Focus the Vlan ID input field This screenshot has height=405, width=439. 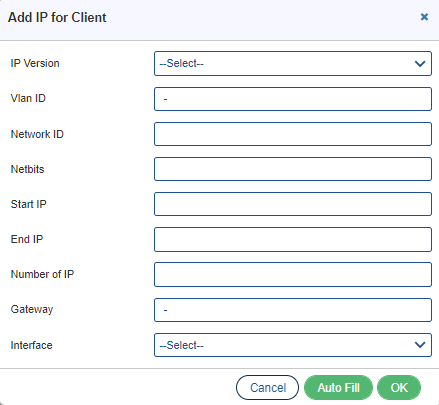pos(293,99)
